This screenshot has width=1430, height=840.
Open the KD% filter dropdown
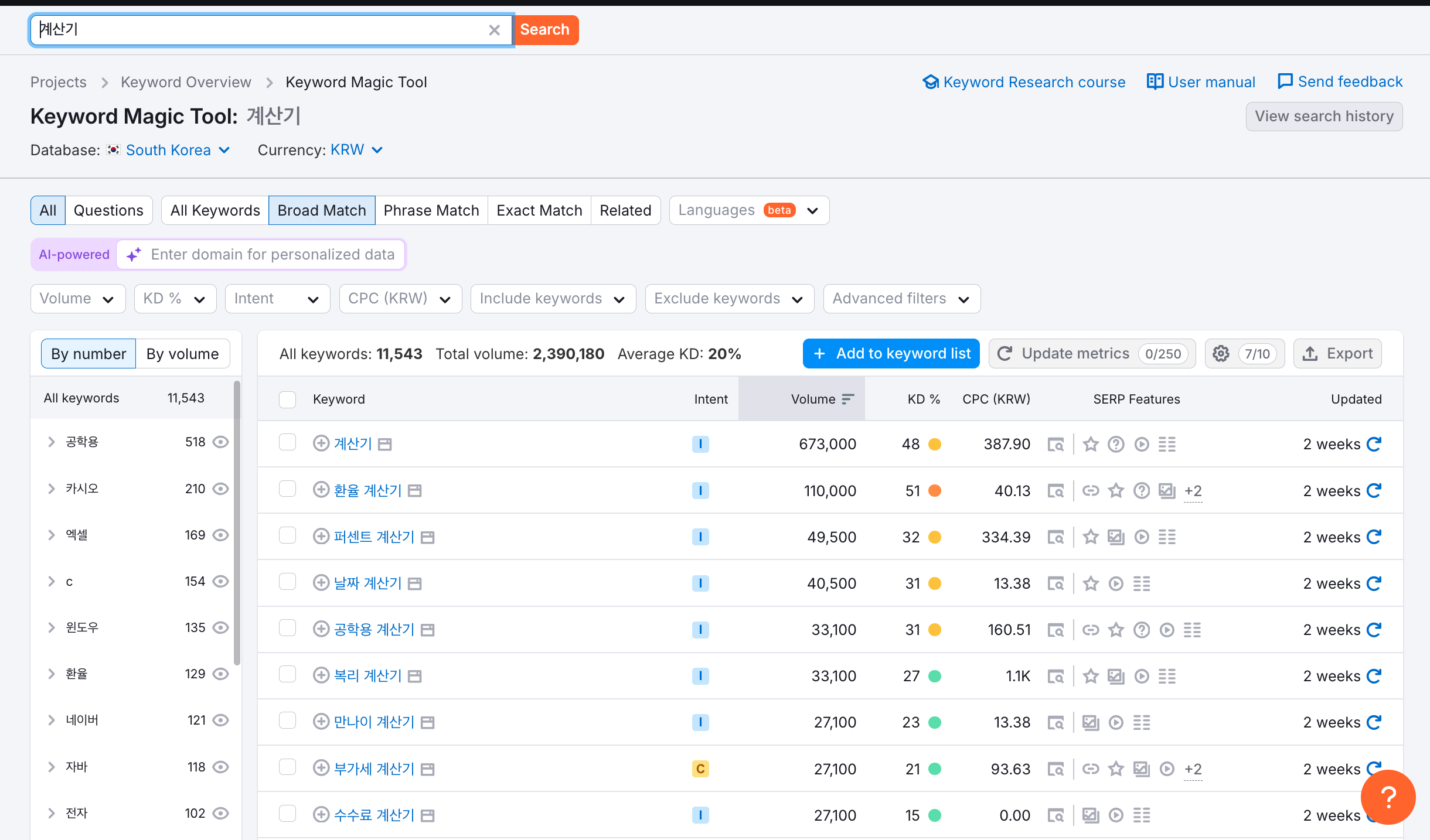point(173,298)
